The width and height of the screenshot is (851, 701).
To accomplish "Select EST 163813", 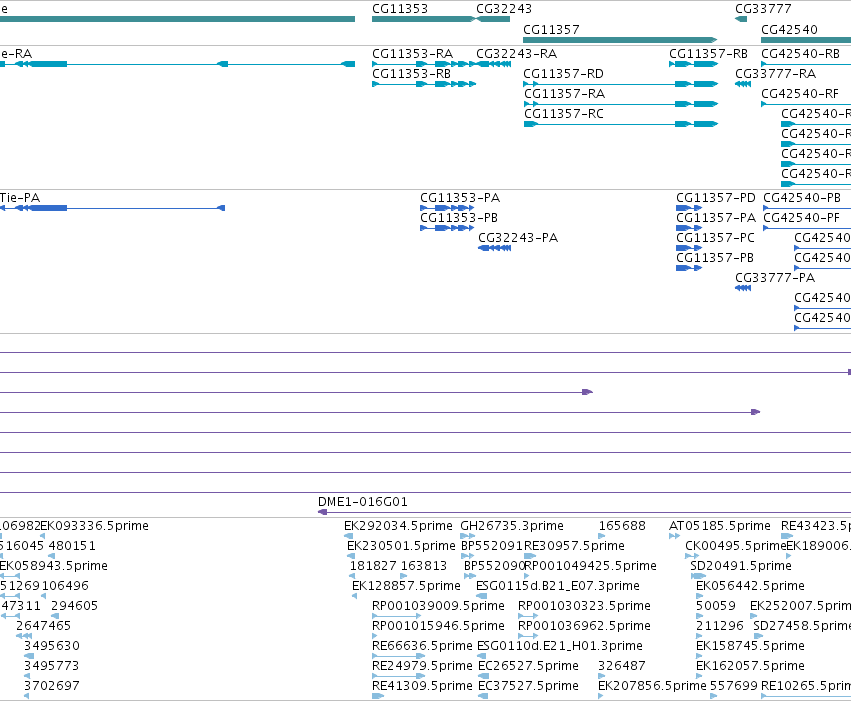I will tap(423, 566).
